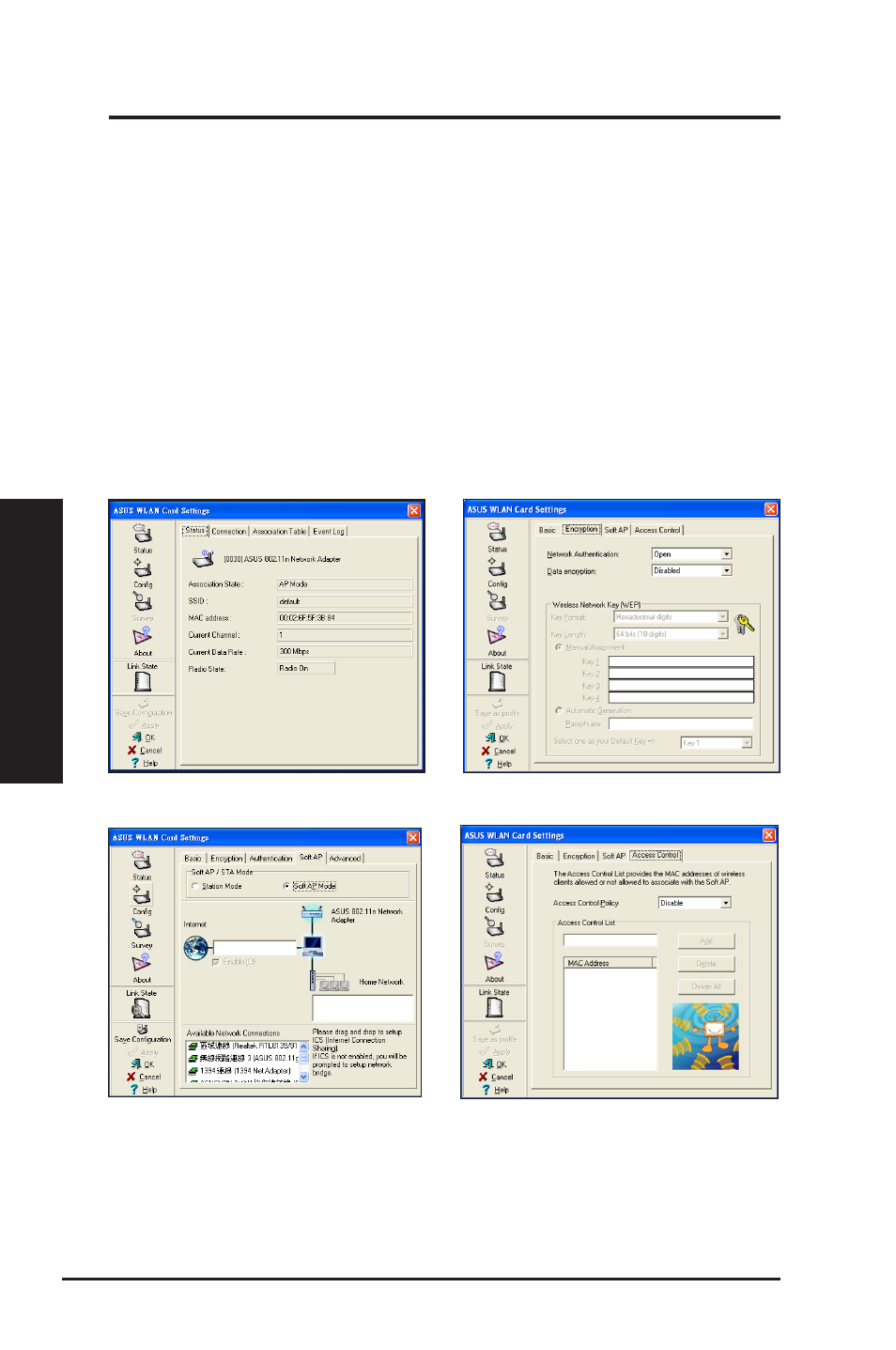Click the MAC Address column header
Image resolution: width=896 pixels, height=1350 pixels.
point(609,963)
